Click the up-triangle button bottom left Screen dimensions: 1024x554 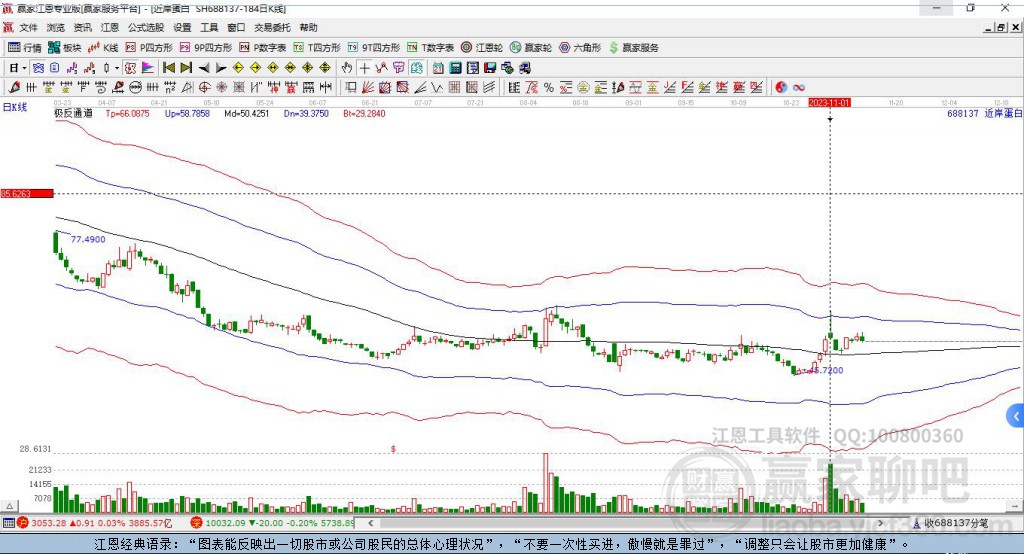[x=10, y=506]
